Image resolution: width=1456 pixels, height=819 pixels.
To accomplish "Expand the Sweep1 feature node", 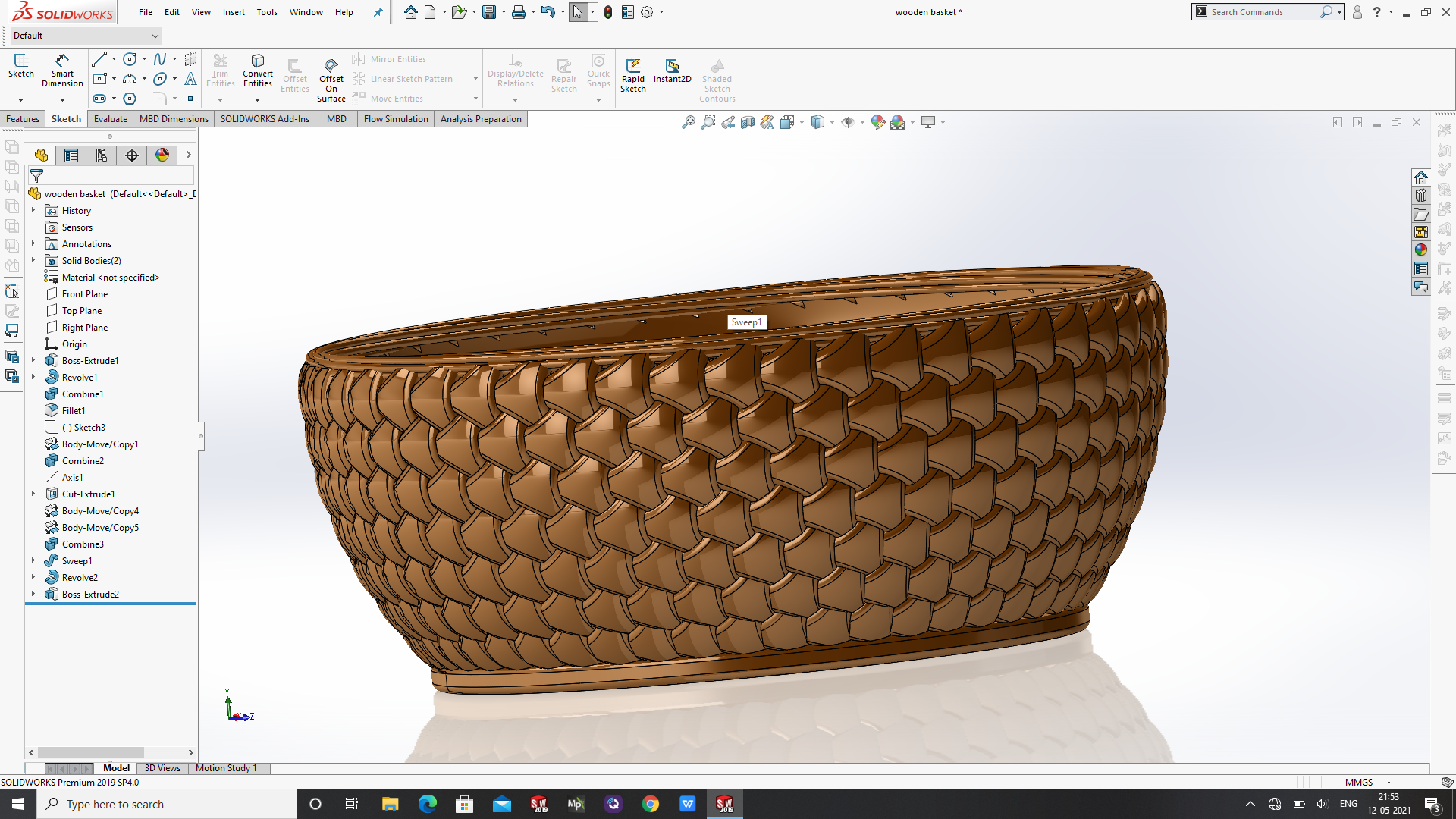I will (x=33, y=561).
